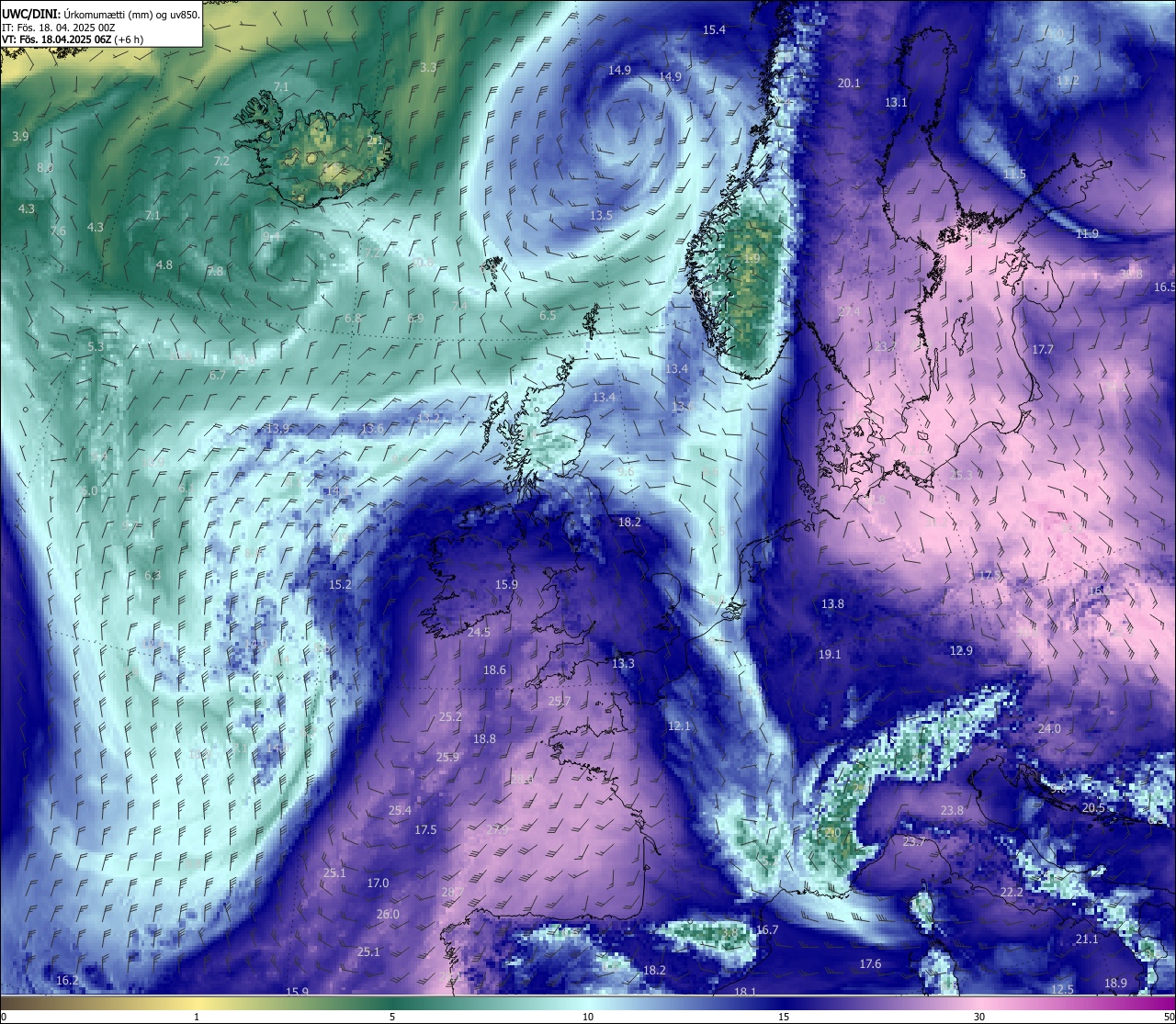This screenshot has height=1024, width=1176.
Task: Click the 16.7 value near the Pyrenees
Action: click(767, 930)
